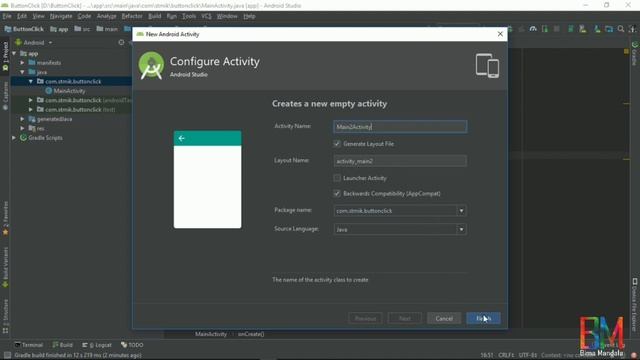The width and height of the screenshot is (640, 360).
Task: Click the activity preview thumbnail
Action: [x=207, y=180]
